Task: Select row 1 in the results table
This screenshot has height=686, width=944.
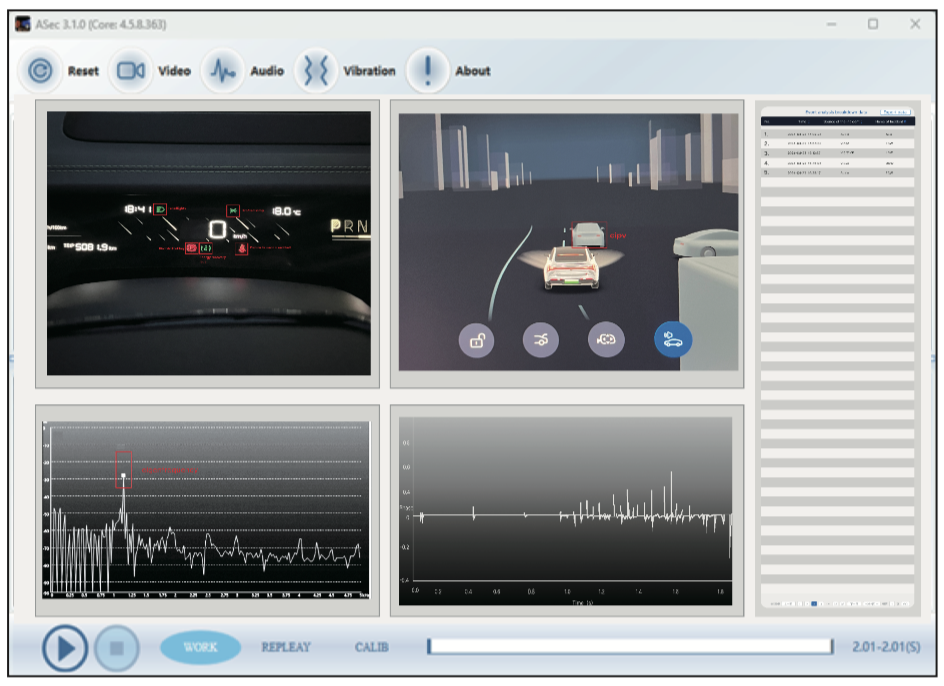Action: pos(837,134)
